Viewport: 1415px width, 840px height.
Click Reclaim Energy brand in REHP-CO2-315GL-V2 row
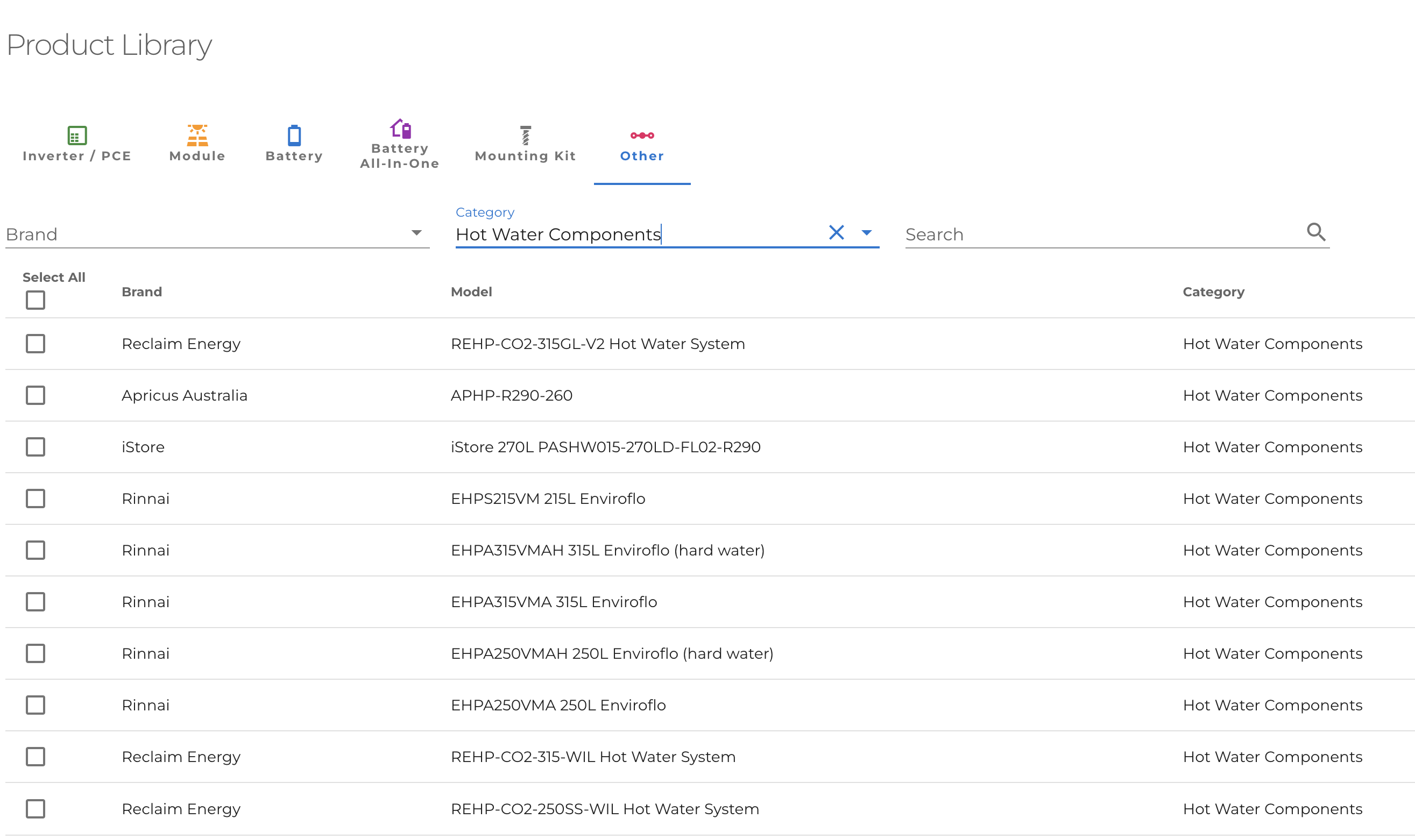(x=181, y=344)
